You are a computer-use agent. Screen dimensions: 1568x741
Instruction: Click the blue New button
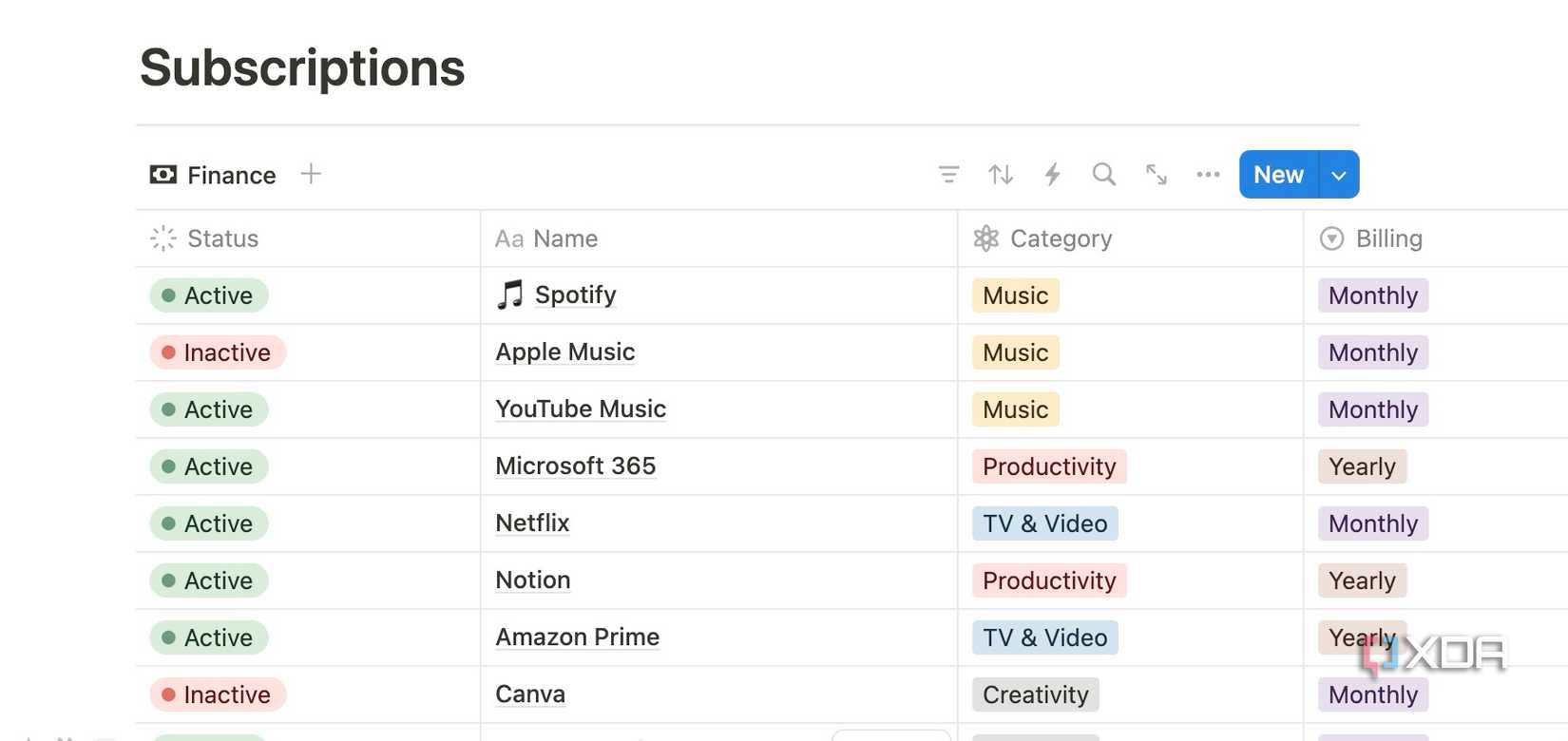[x=1277, y=174]
